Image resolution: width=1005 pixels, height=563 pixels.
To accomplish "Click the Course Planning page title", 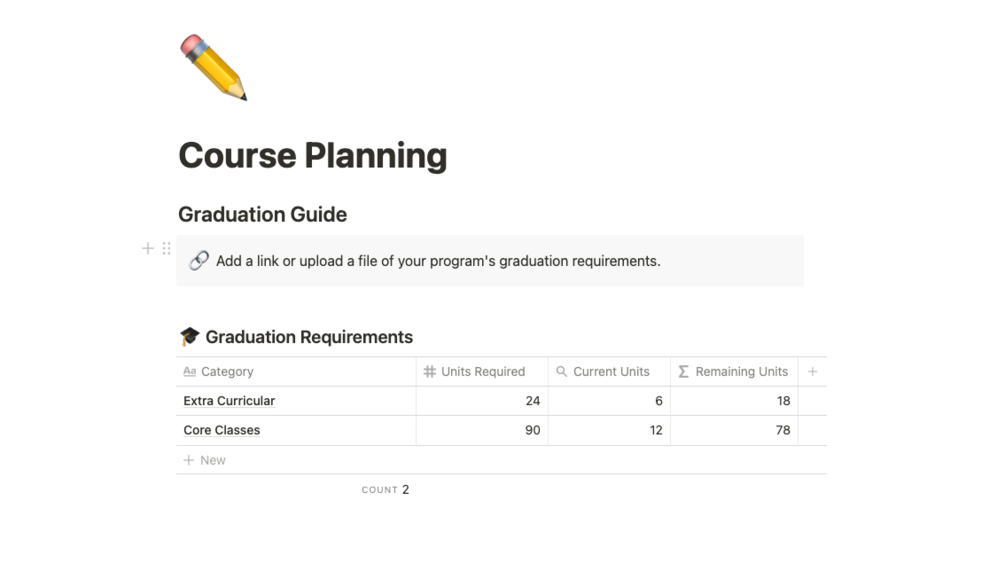I will pos(312,156).
